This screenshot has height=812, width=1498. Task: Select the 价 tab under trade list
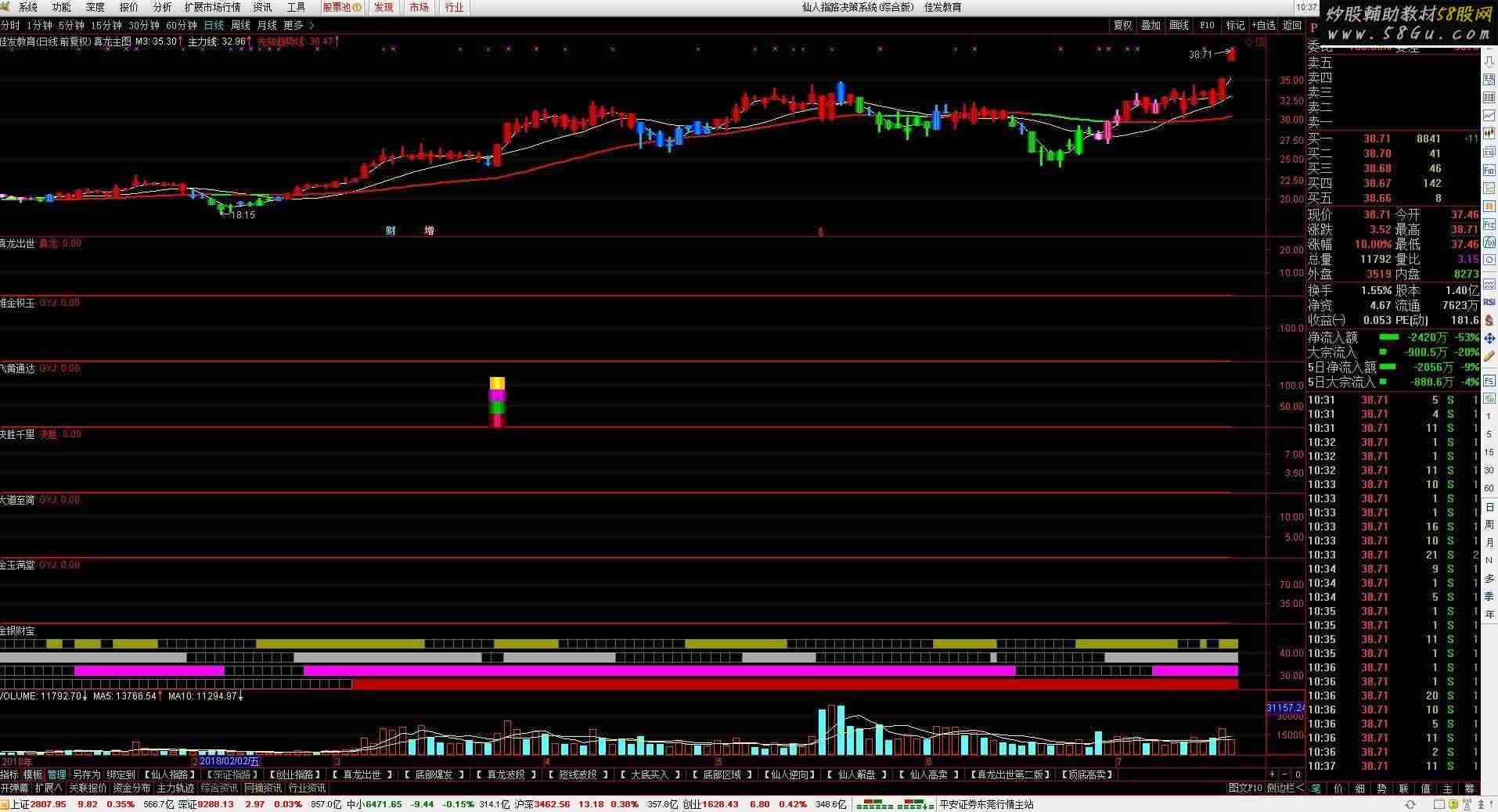[1338, 788]
